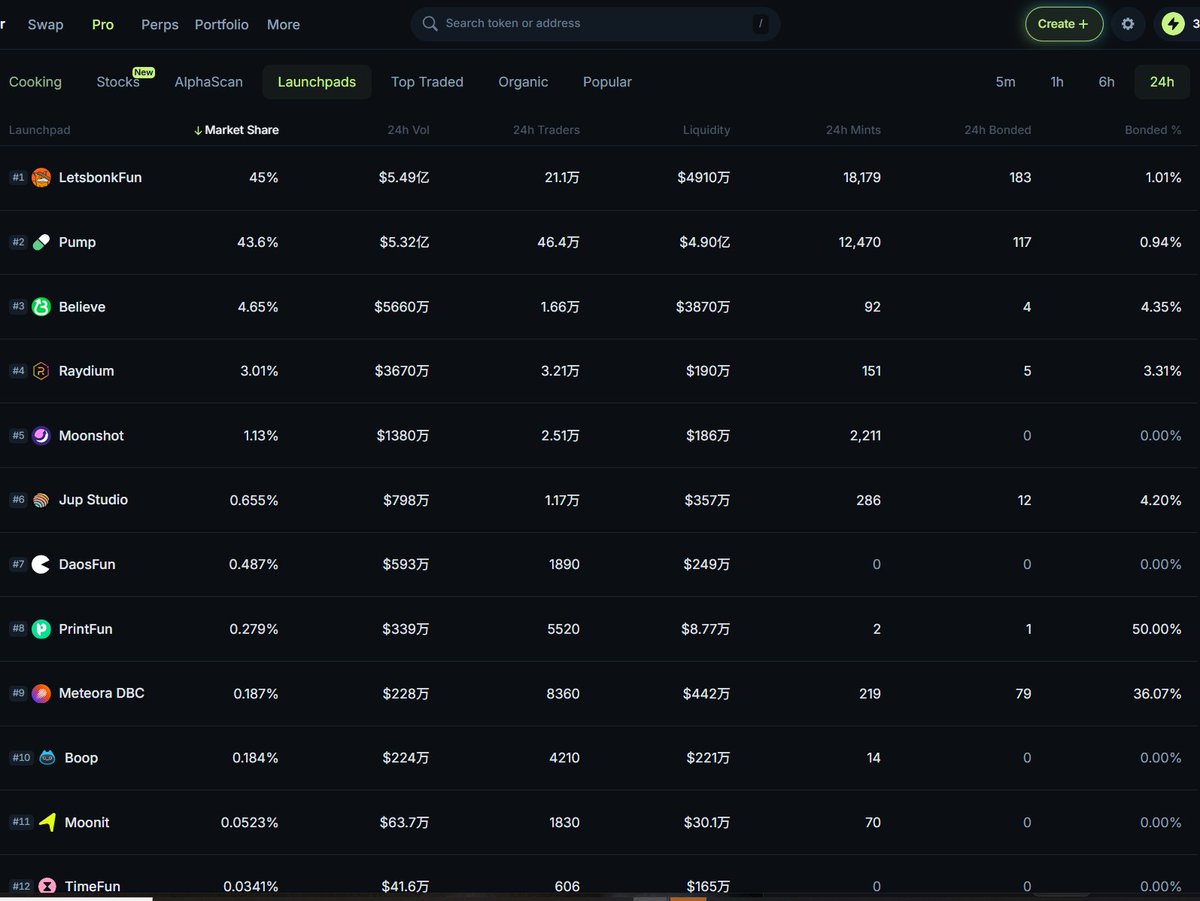Click the Moonshot purple logo icon
Screen dimensions: 1200x901
coord(41,436)
